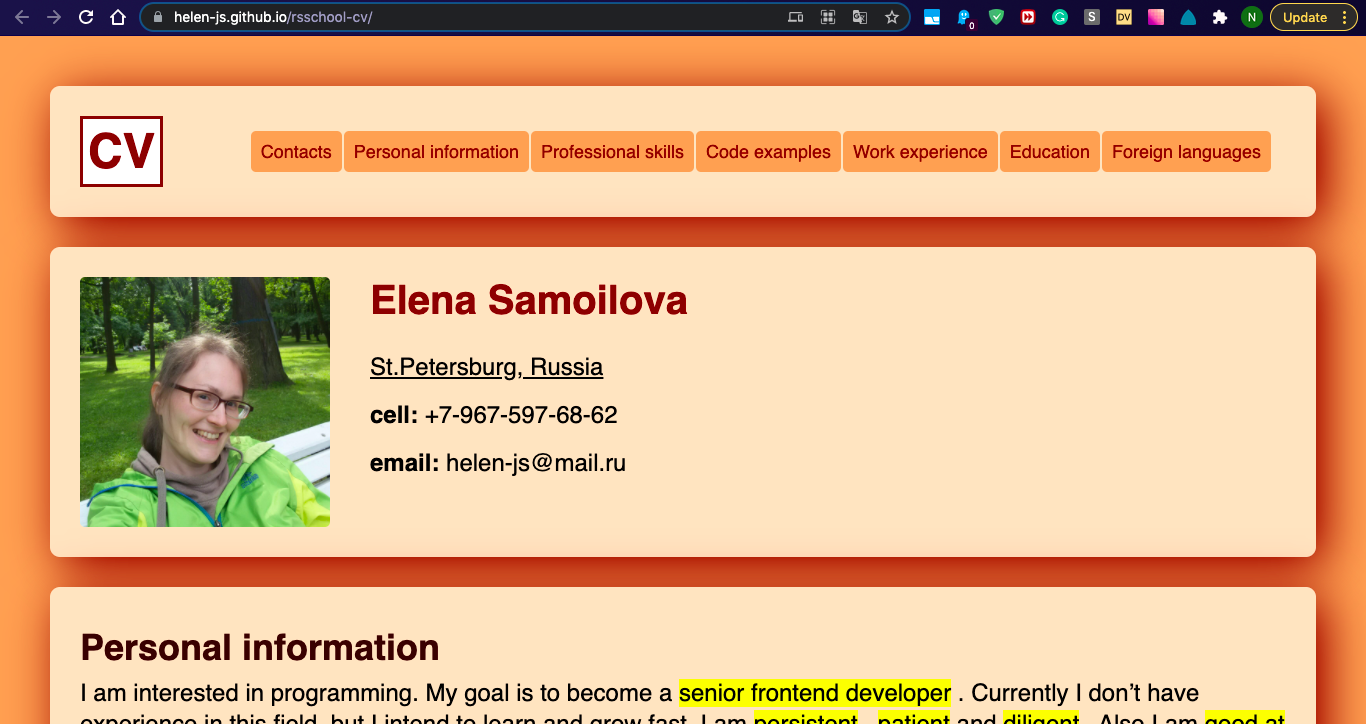
Task: Go forward to the next page
Action: [x=54, y=17]
